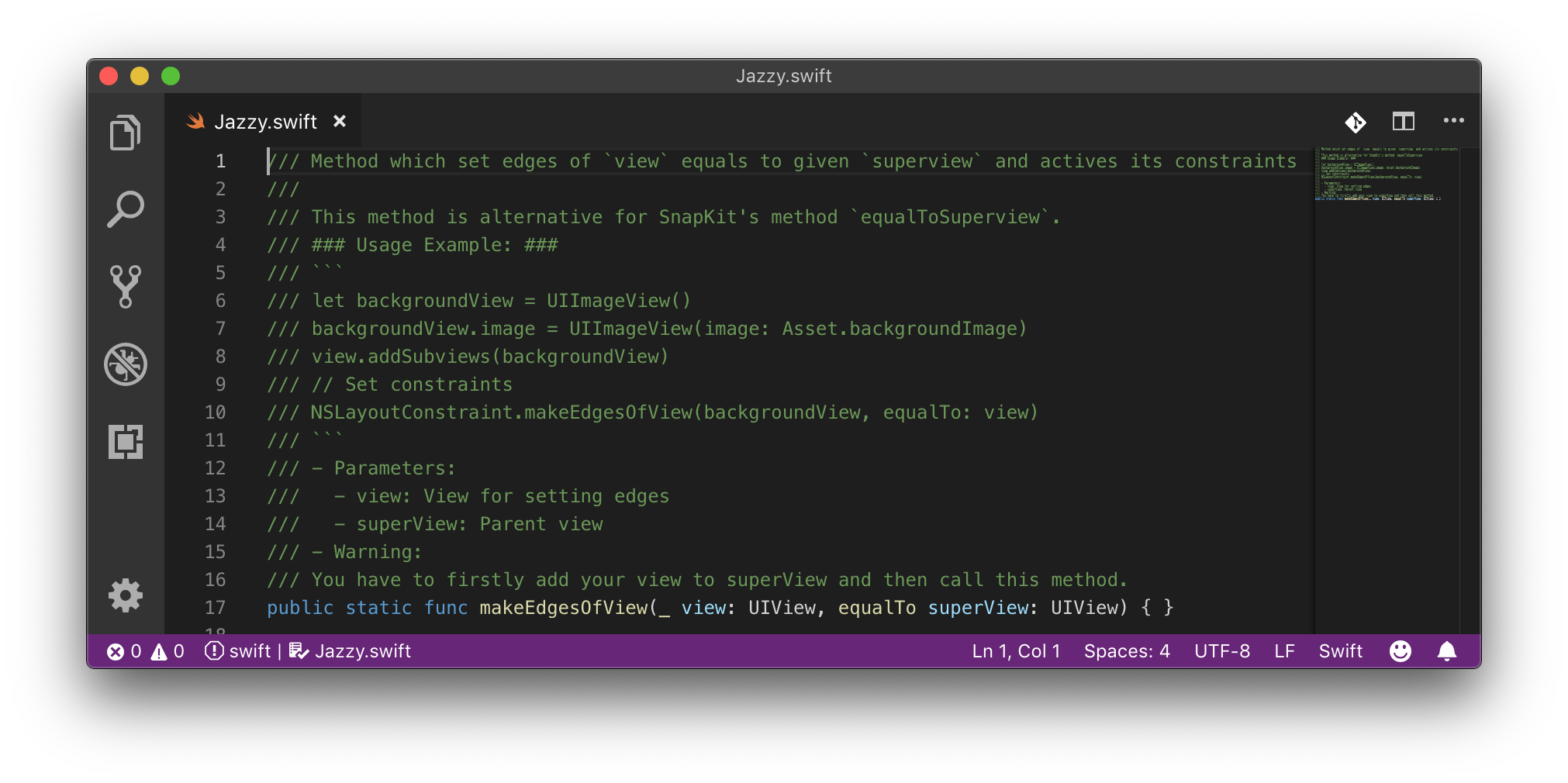Open the Debug panel
1568x783 pixels.
125,364
